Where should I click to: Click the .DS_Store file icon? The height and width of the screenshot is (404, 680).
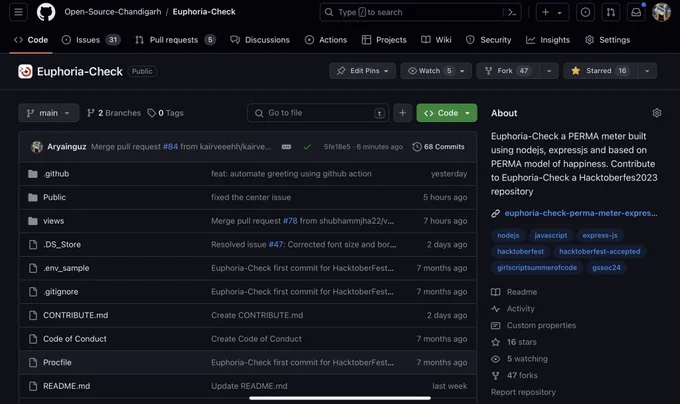click(x=33, y=244)
